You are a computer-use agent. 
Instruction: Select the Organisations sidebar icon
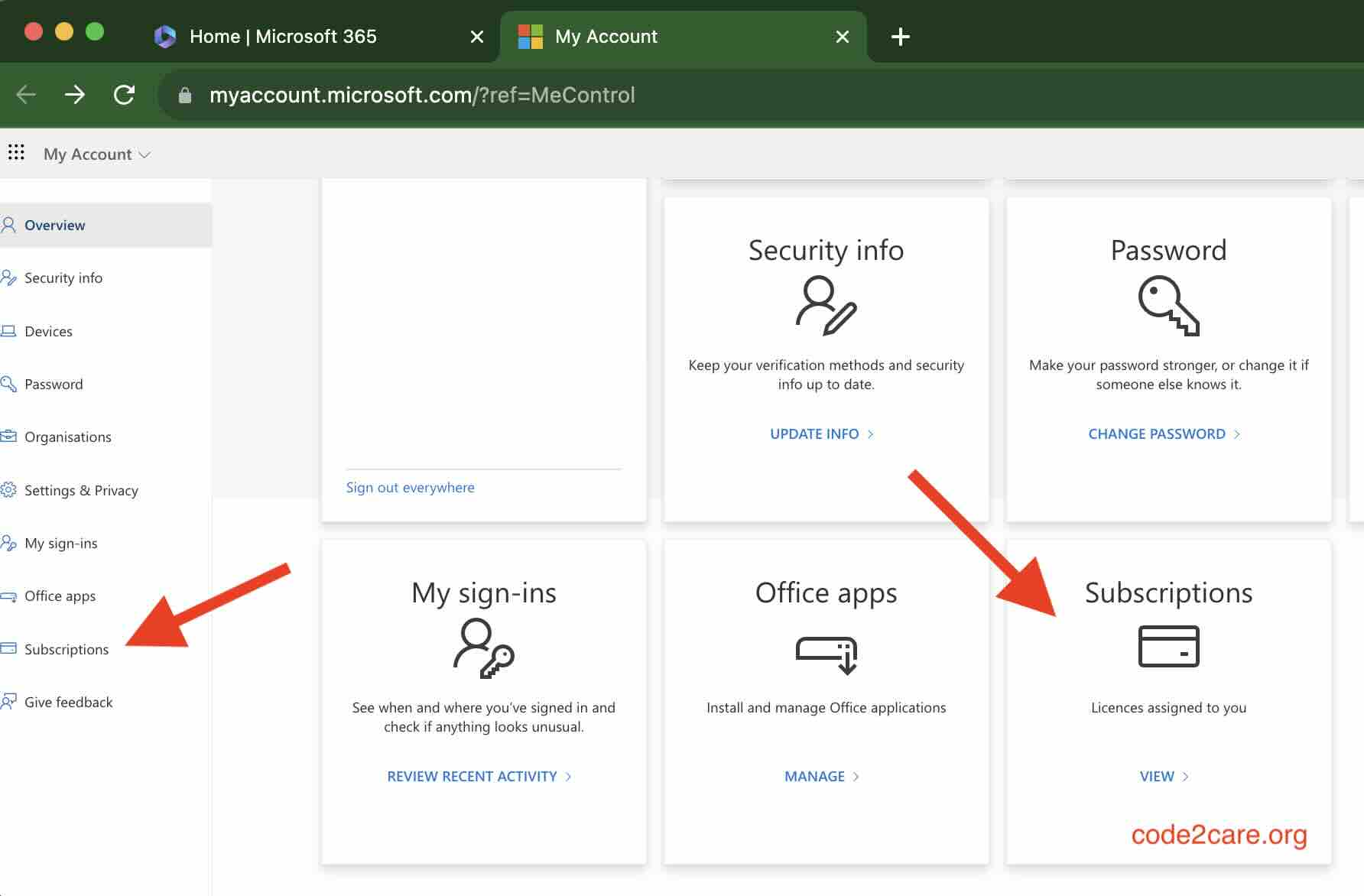pyautogui.click(x=10, y=437)
